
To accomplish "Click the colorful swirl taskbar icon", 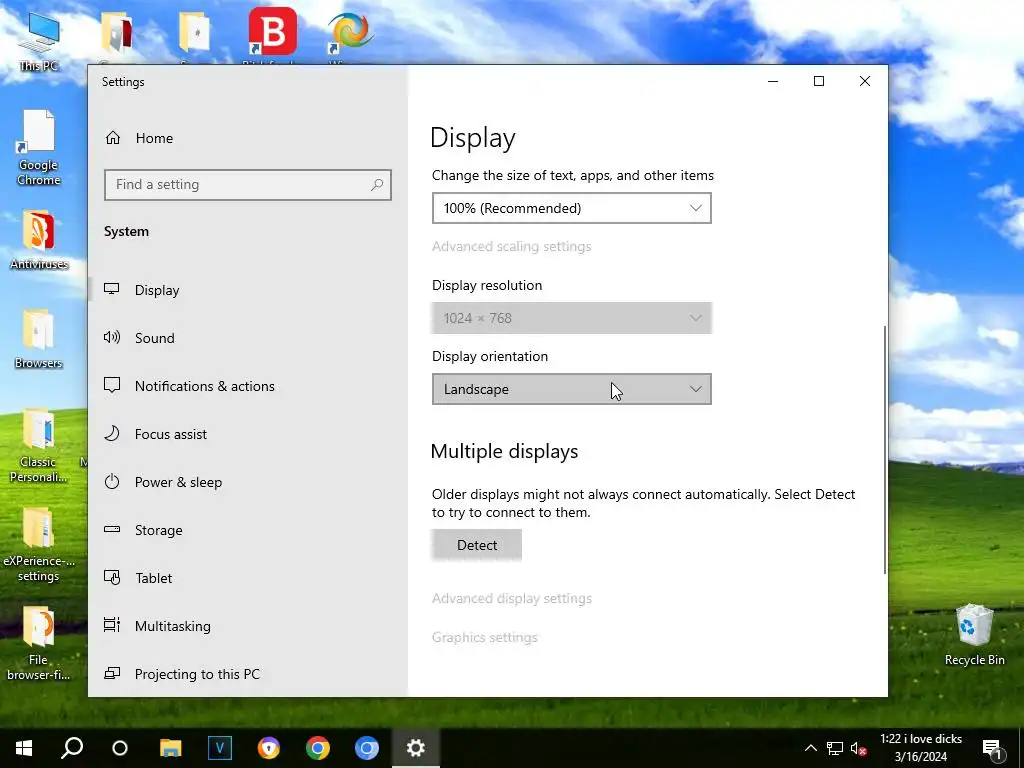I will [268, 748].
